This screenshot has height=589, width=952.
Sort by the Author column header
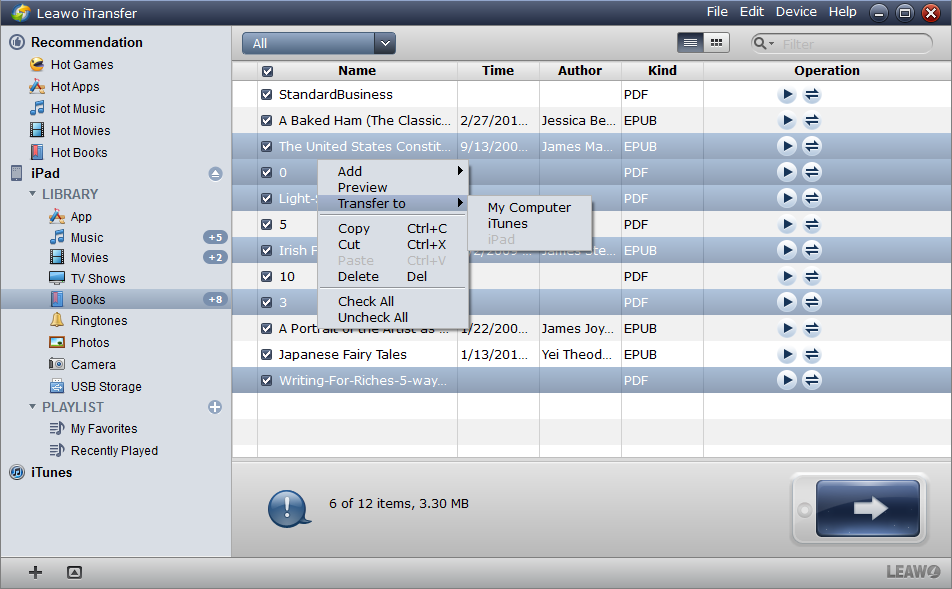pos(580,70)
